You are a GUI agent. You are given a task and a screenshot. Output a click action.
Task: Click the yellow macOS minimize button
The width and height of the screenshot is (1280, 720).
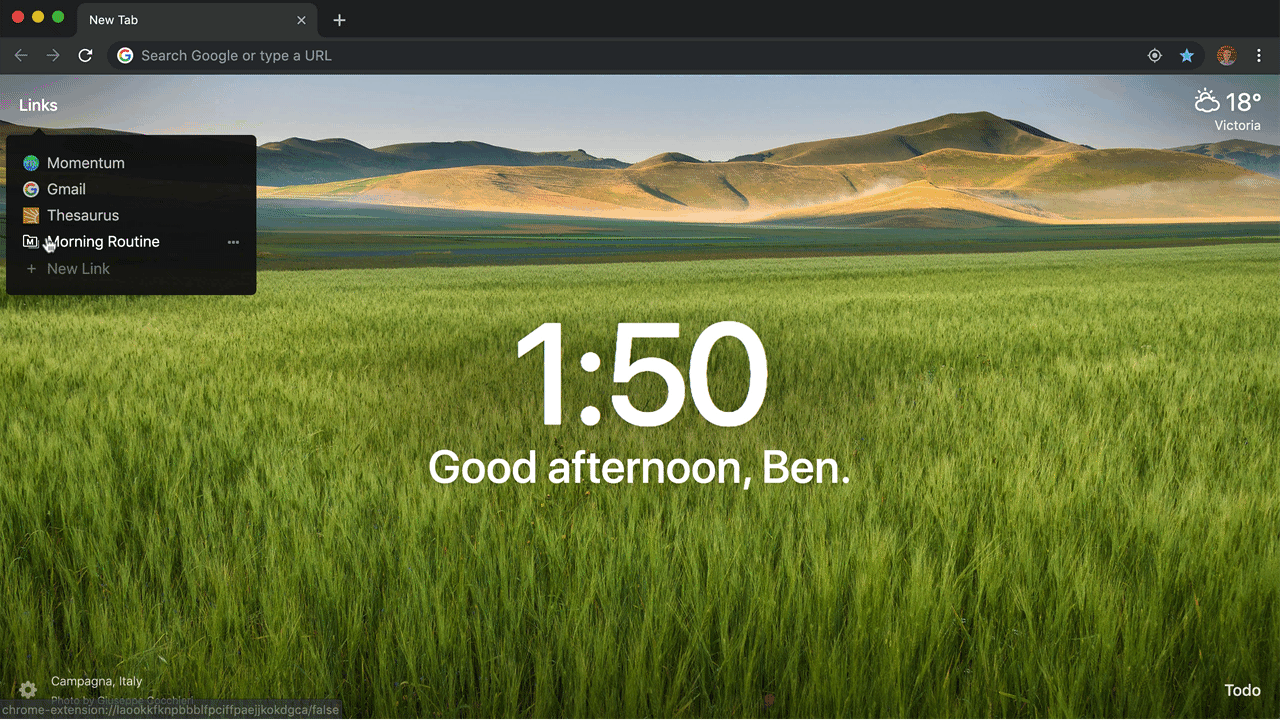click(x=38, y=17)
